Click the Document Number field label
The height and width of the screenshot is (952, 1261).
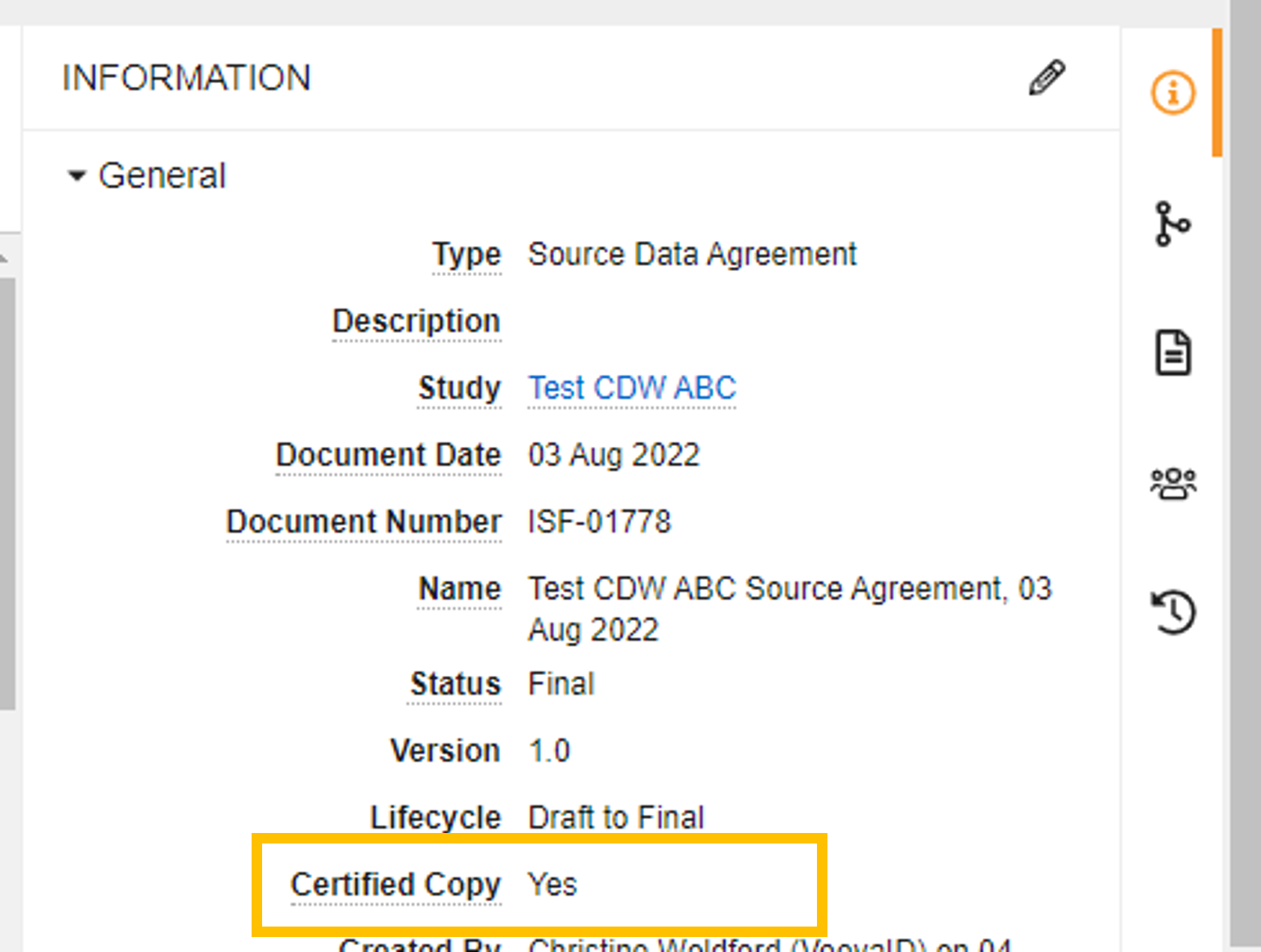point(364,522)
